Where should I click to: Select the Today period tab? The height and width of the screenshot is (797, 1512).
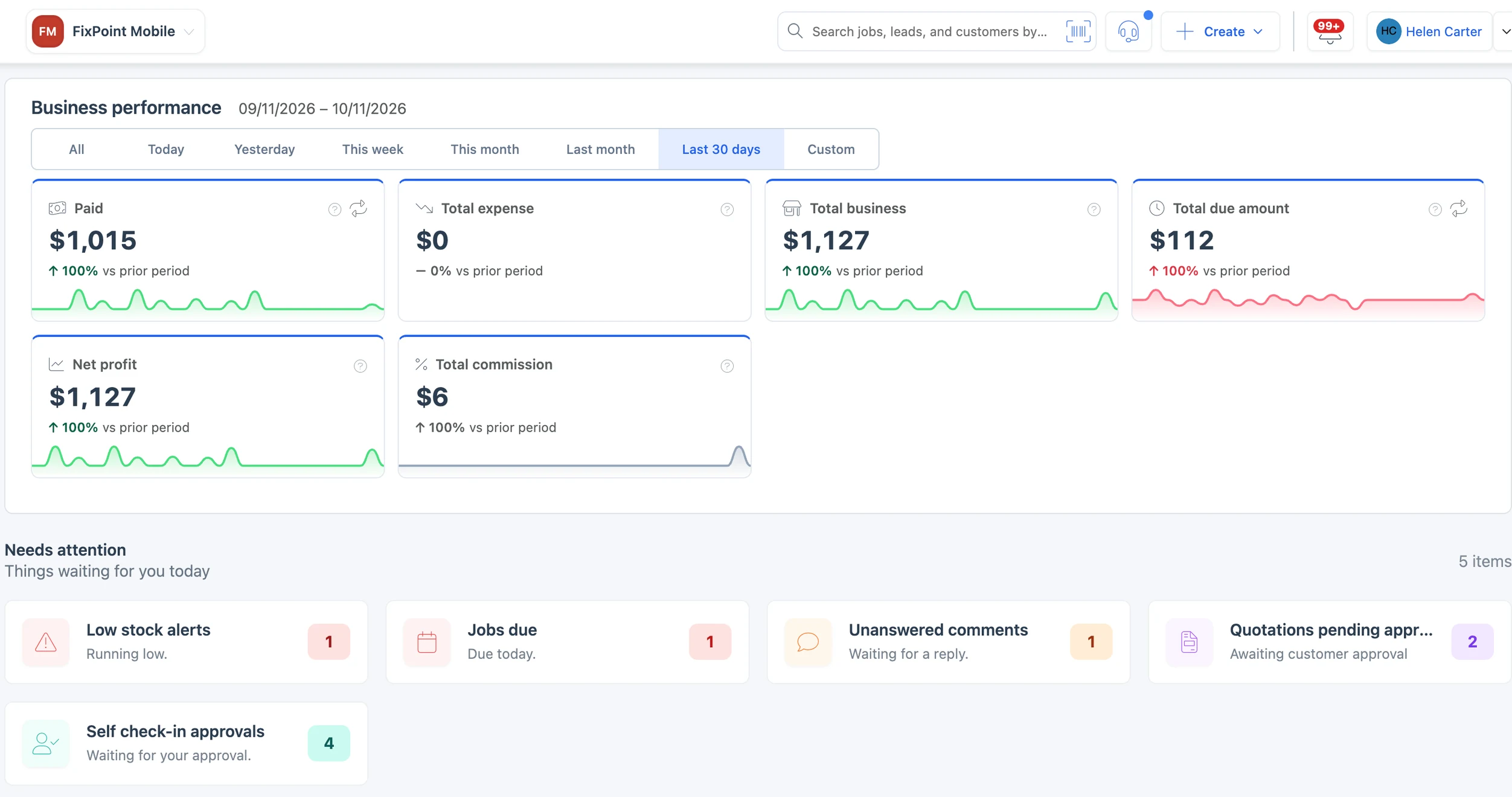click(166, 149)
